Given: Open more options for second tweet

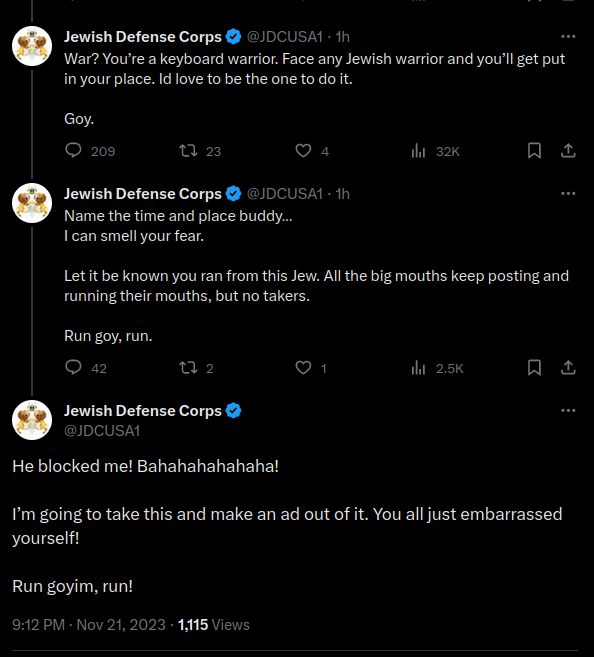Looking at the screenshot, I should [x=568, y=194].
